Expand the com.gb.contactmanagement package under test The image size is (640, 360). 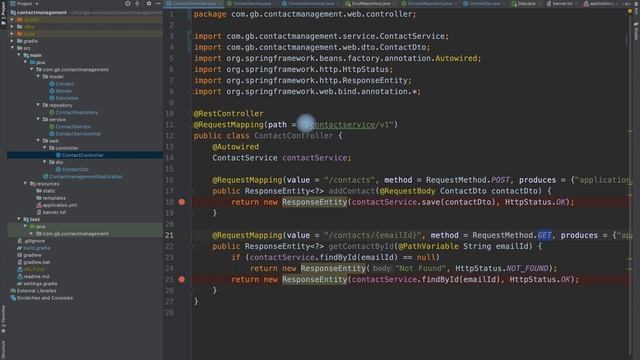click(32, 233)
